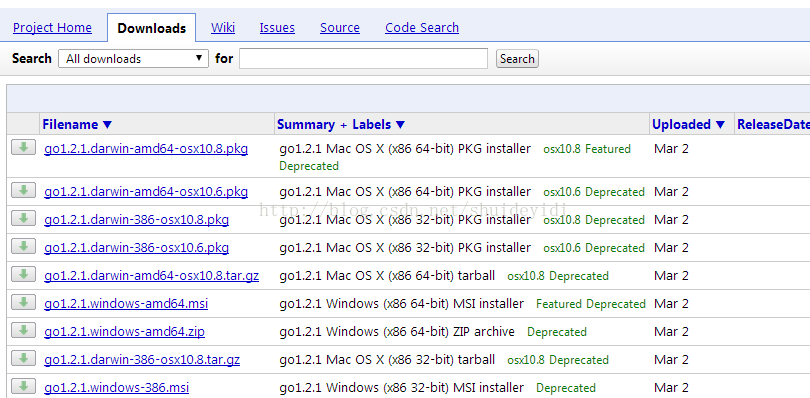Open go1.2.1.windows-amd64.msi file link
This screenshot has height=398, width=810.
[x=126, y=303]
